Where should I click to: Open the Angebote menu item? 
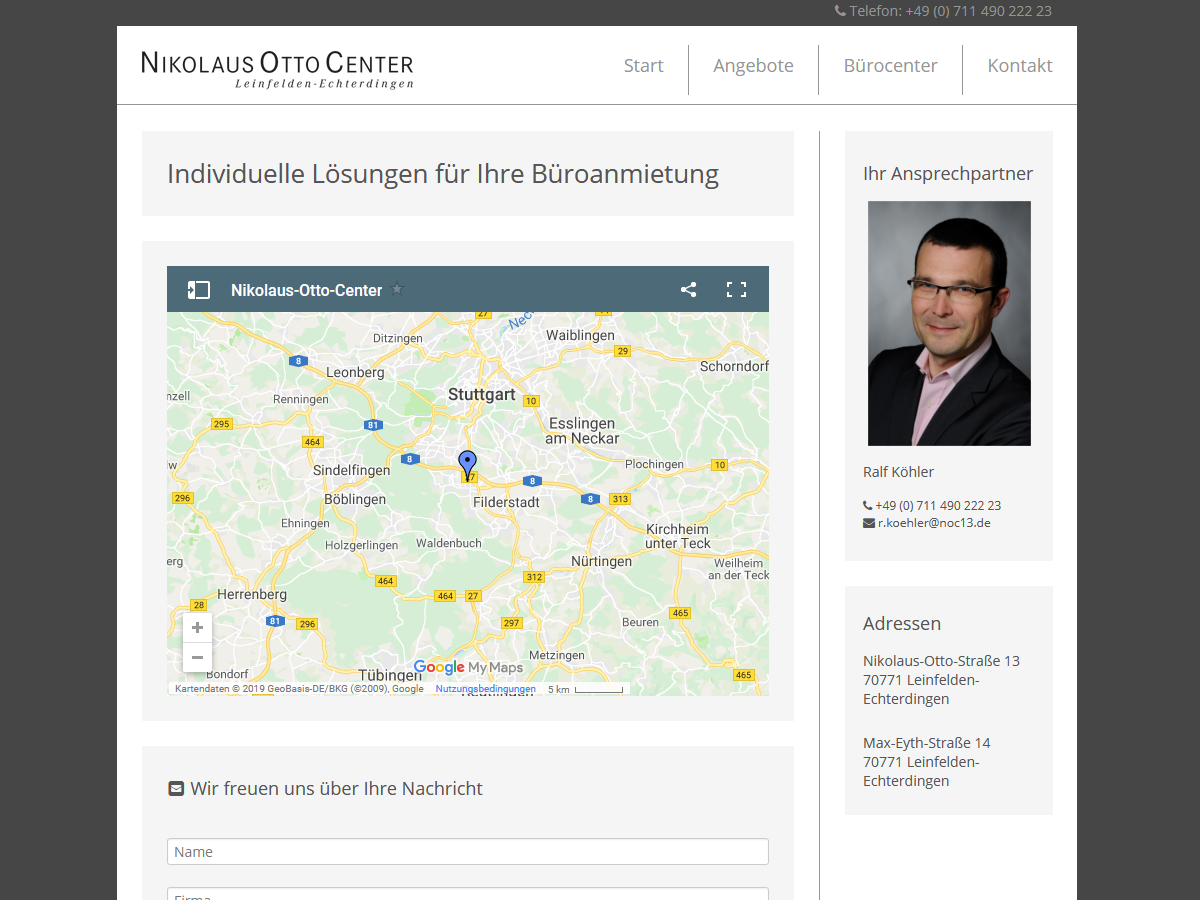(x=753, y=66)
